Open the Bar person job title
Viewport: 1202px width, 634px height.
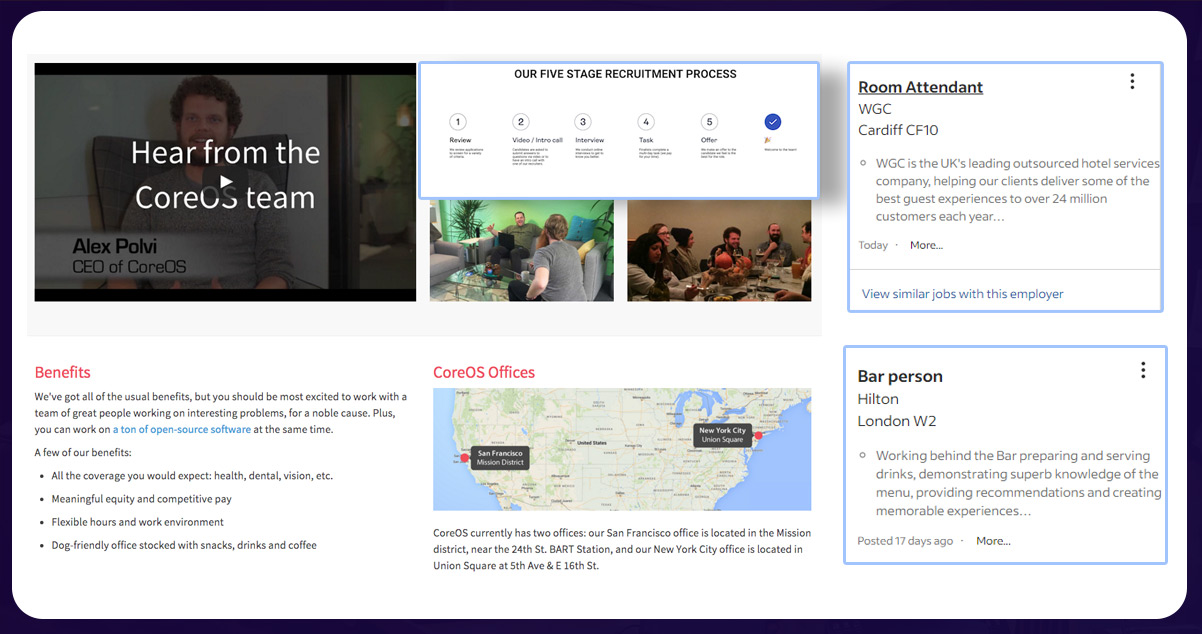(900, 376)
